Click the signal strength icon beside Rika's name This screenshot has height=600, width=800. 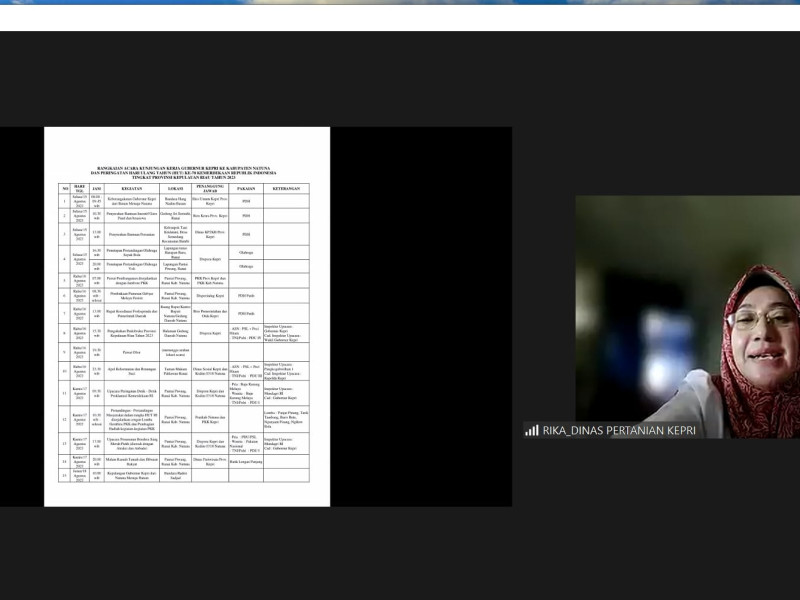pos(531,430)
